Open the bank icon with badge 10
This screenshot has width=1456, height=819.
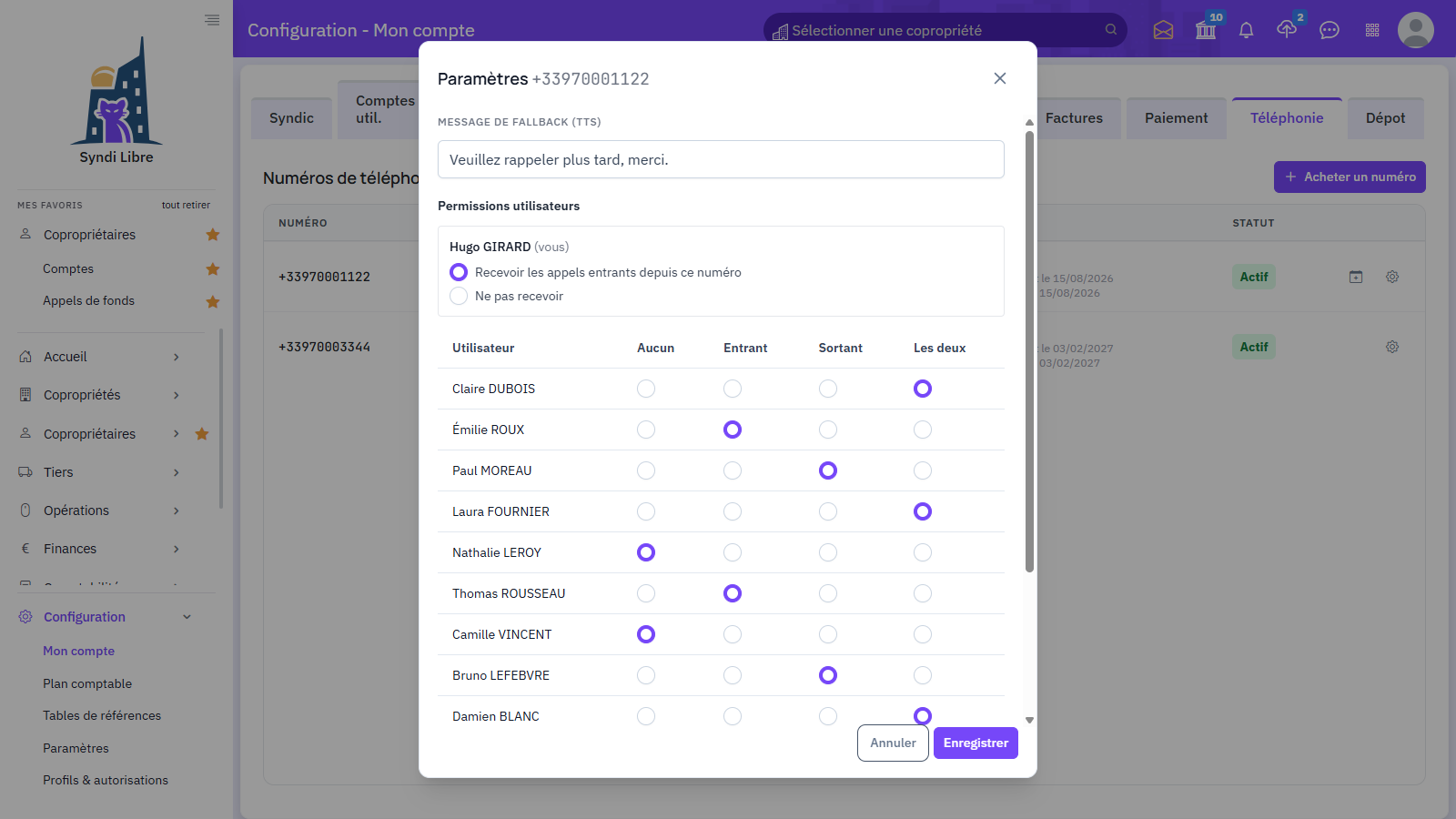coord(1206,30)
